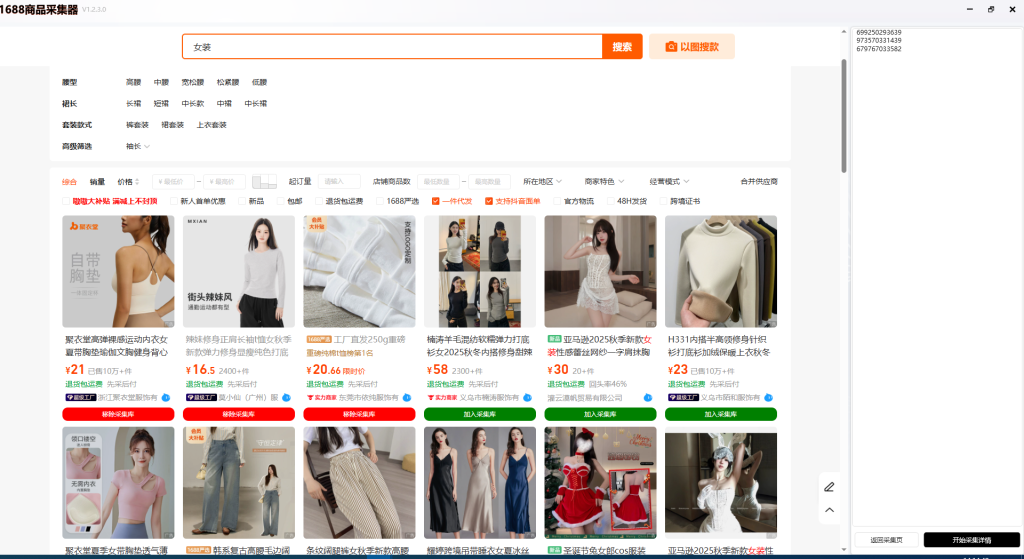Screen dimensions: 1024x559
Task: Click blue chat icon beside 浙江聚衣堂服饰
Action: click(166, 397)
